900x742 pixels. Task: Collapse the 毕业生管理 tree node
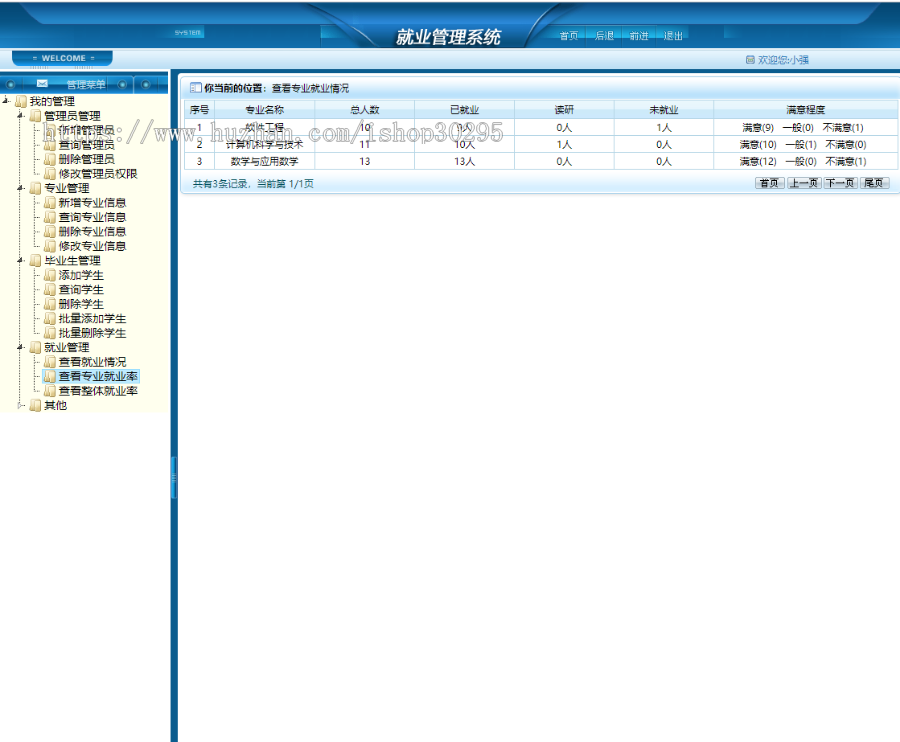click(18, 259)
